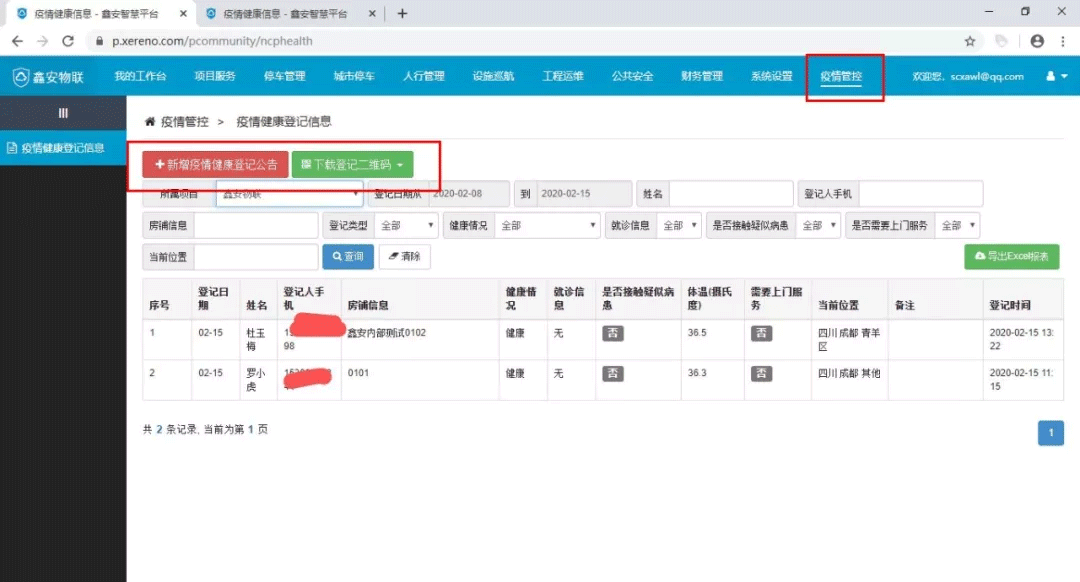Image resolution: width=1080 pixels, height=582 pixels.
Task: Open the 所属项目 dropdown
Action: click(x=289, y=194)
